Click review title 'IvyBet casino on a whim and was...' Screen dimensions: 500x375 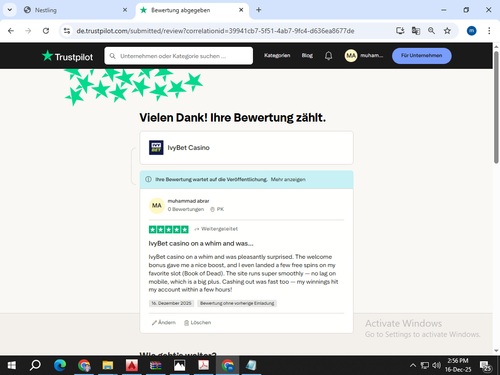tap(201, 244)
